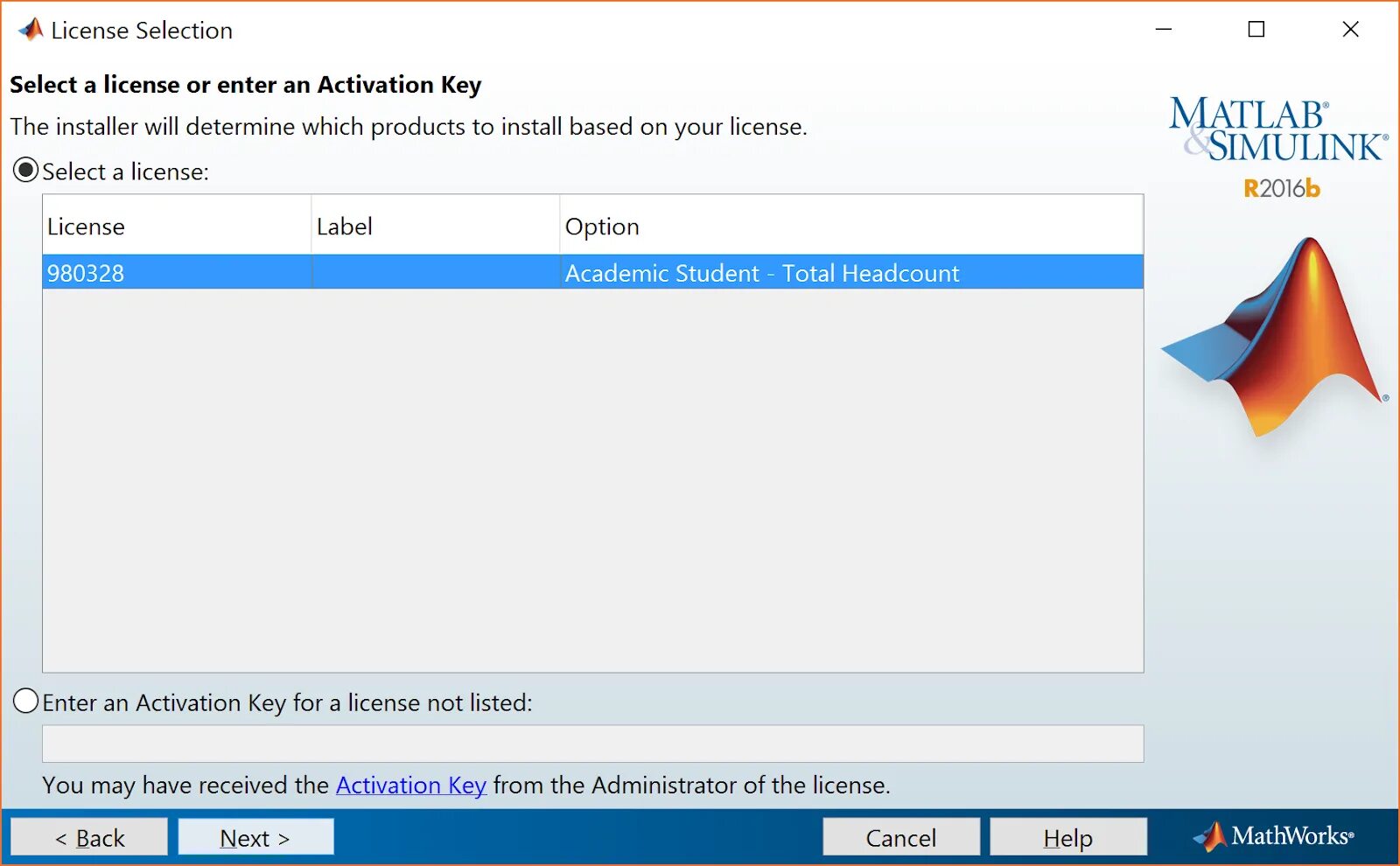The width and height of the screenshot is (1400, 866).
Task: Click the Activation Key text field
Action: click(592, 744)
